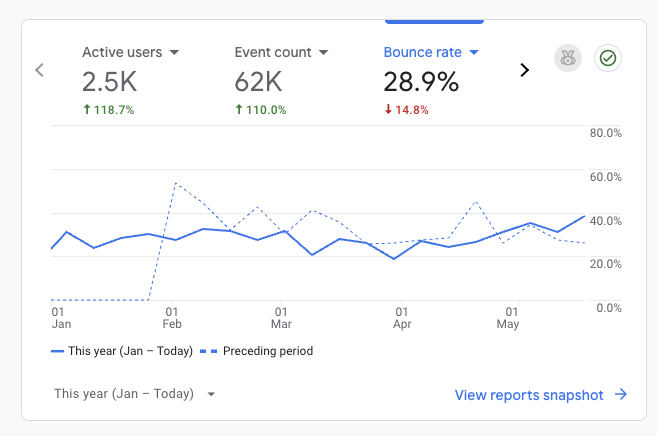Image resolution: width=657 pixels, height=436 pixels.
Task: Click the 01 Apr label on the chart axis
Action: [x=402, y=318]
